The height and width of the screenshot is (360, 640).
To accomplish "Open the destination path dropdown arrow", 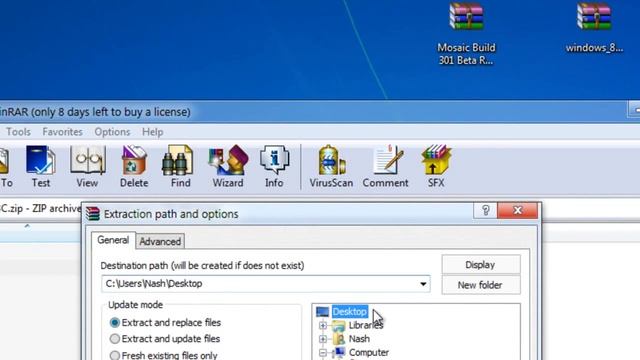I will [423, 284].
